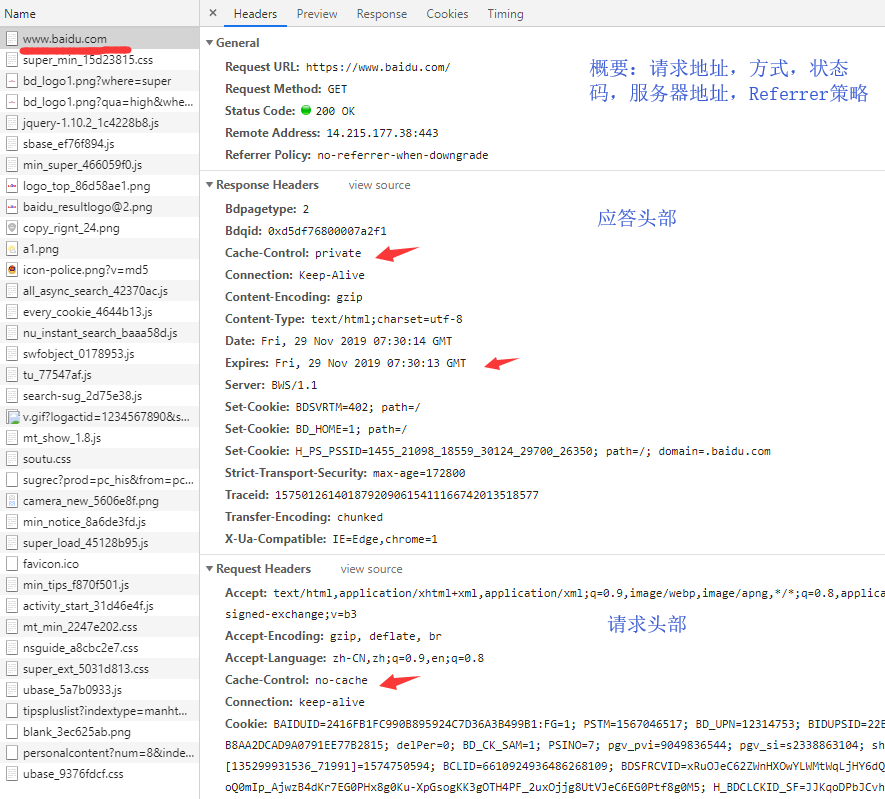This screenshot has width=885, height=799.
Task: Switch to the Preview tab
Action: pos(317,14)
